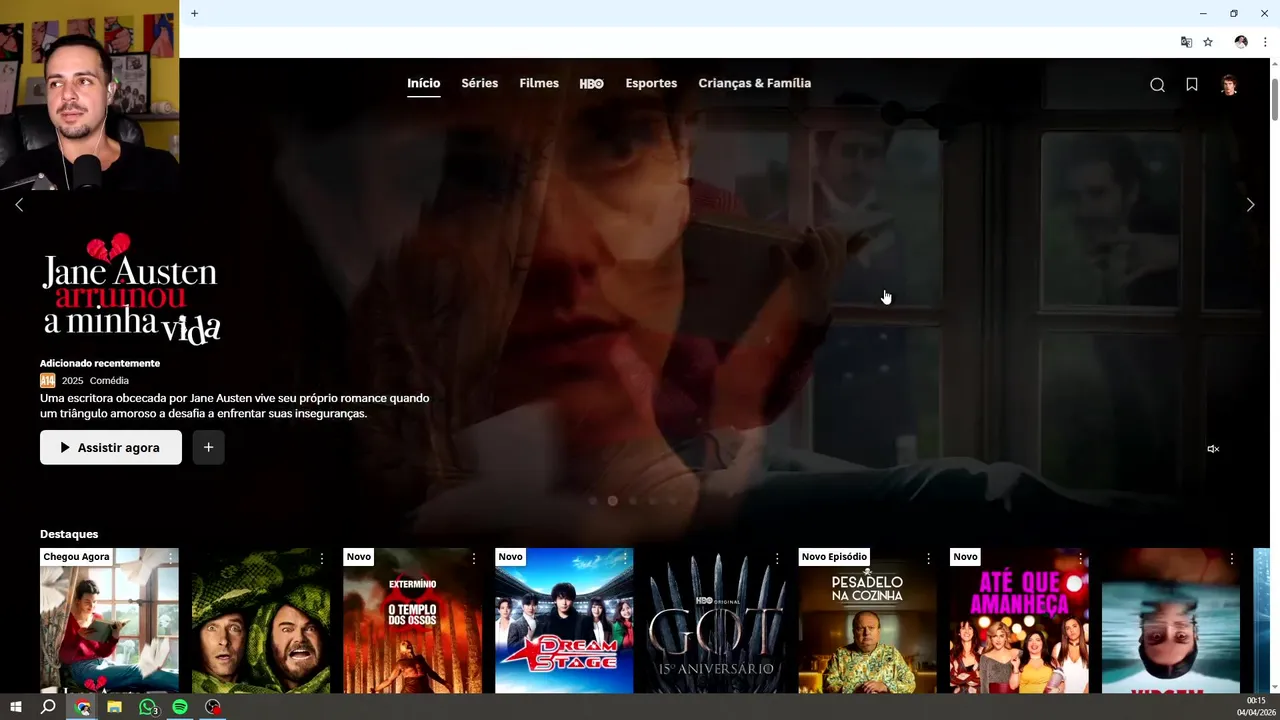Open the red-black circular recorder taskbar app
The image size is (1280, 720).
pyautogui.click(x=213, y=707)
